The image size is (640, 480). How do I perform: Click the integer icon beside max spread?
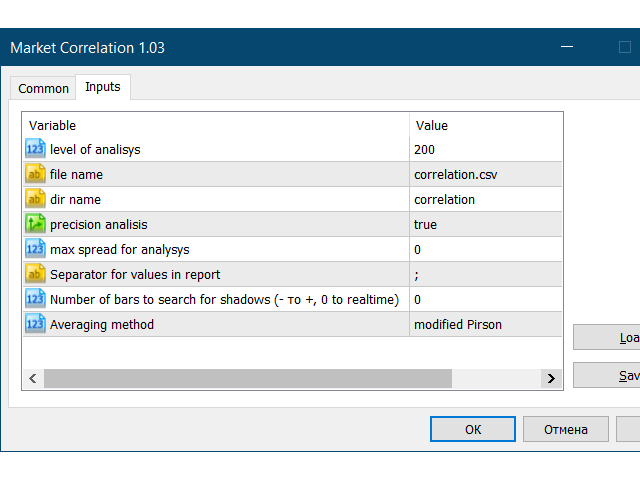pyautogui.click(x=35, y=249)
